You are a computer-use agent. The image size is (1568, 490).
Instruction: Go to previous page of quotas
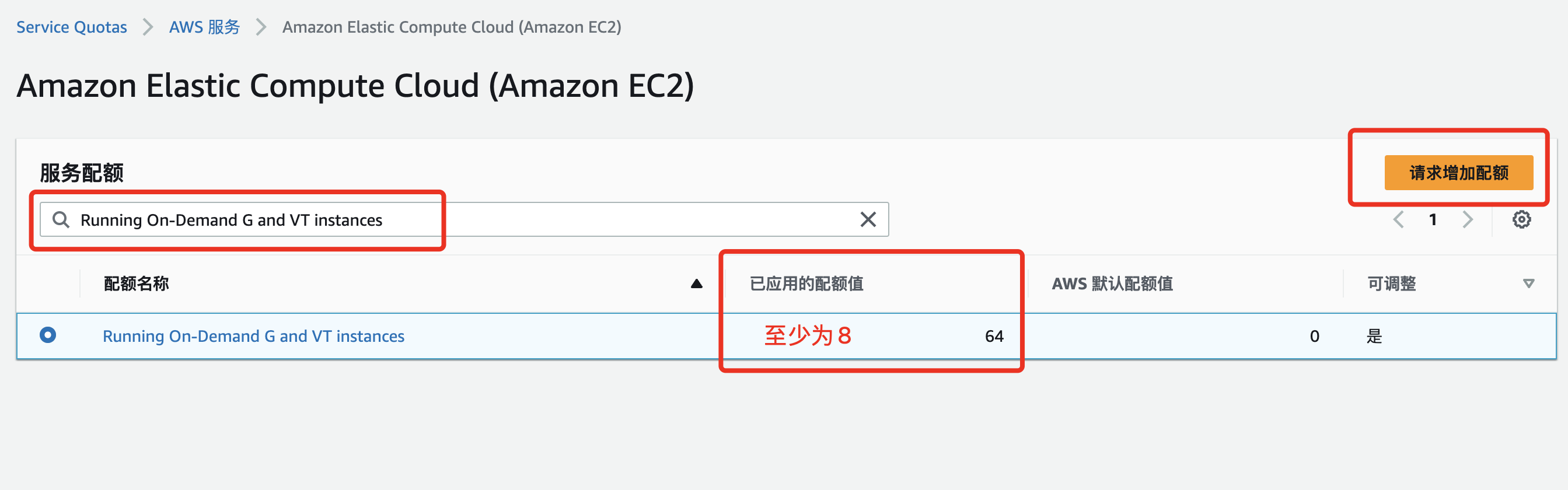pyautogui.click(x=1399, y=220)
